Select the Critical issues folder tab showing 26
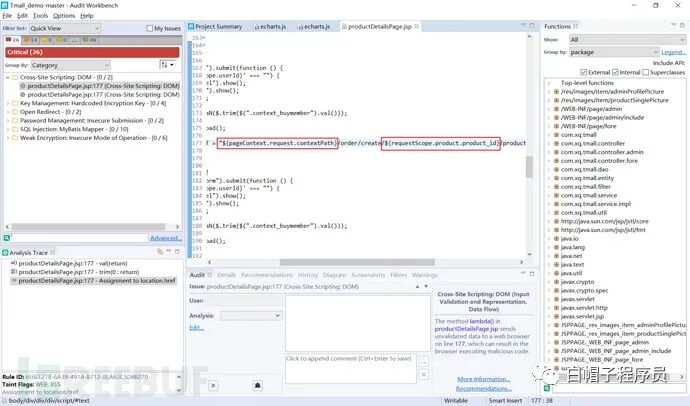The height and width of the screenshot is (406, 690). (x=12, y=40)
